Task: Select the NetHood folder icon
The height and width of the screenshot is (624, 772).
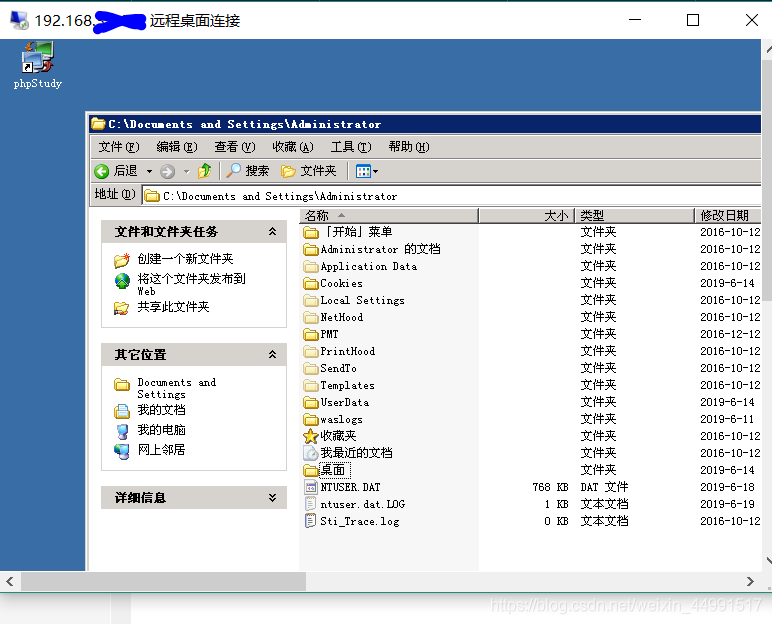Action: pos(311,317)
